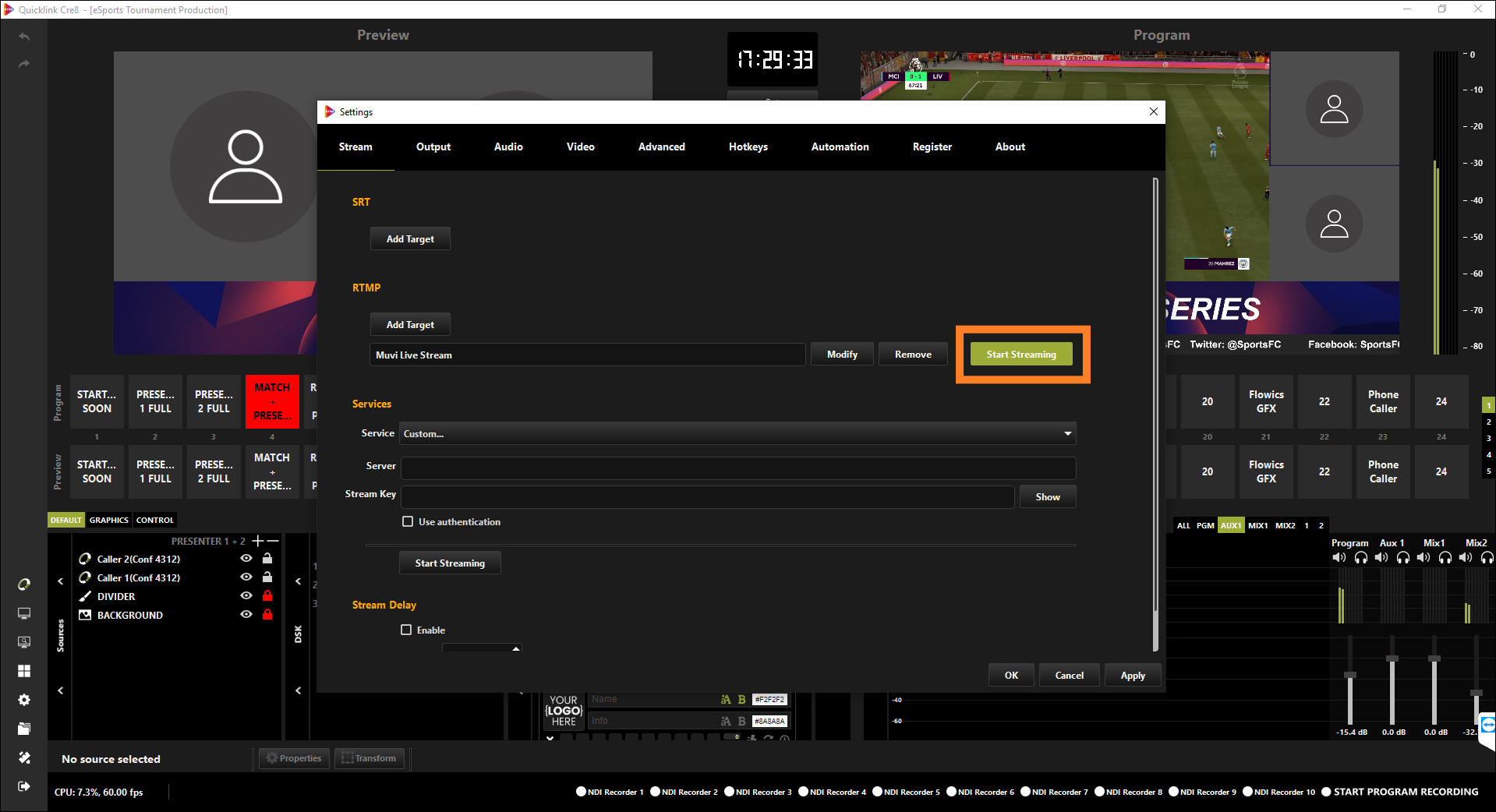Click the Aux 1 headphones monitor icon
Viewport: 1496px width, 812px height.
click(x=1403, y=557)
